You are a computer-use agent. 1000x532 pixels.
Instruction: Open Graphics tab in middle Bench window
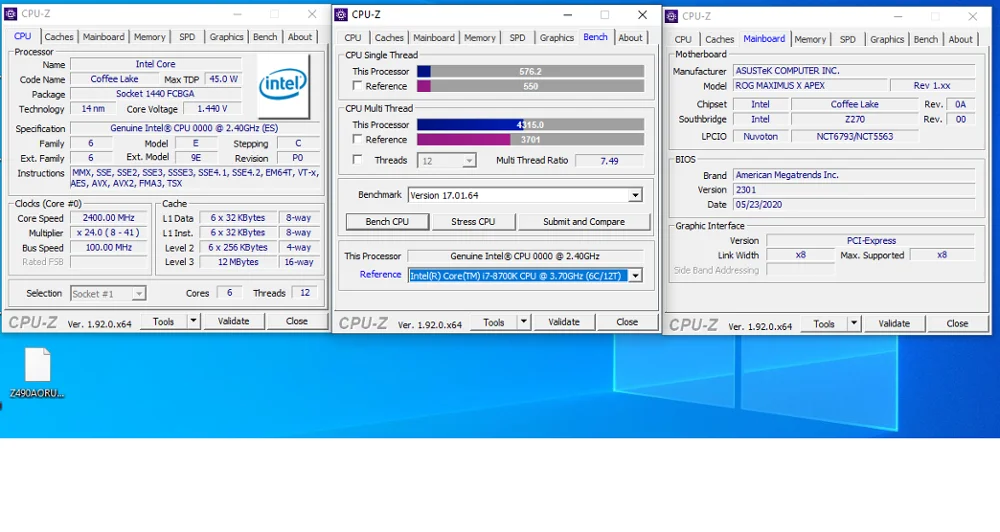tap(557, 38)
